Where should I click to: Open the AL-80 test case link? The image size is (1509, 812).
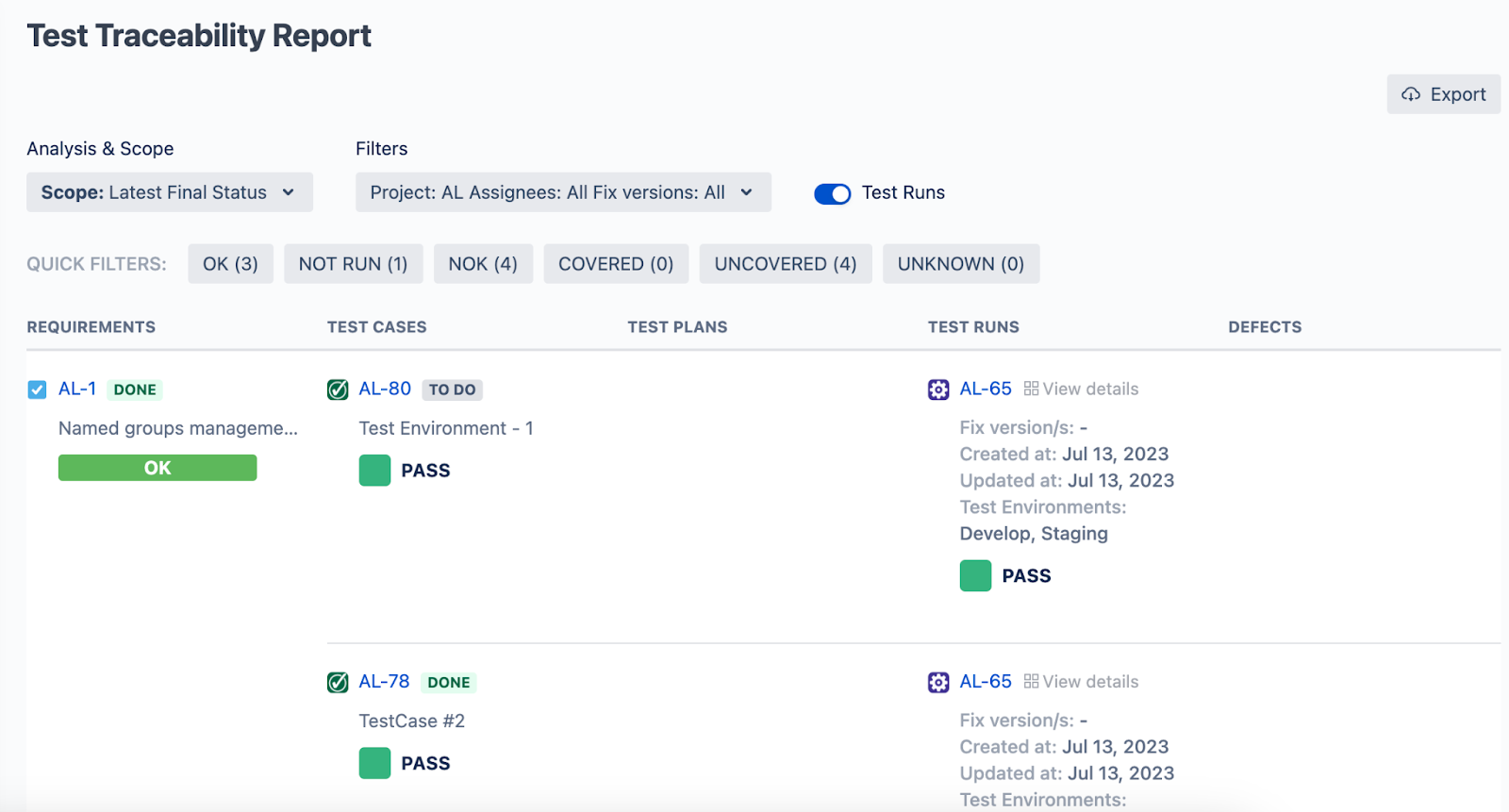tap(385, 389)
